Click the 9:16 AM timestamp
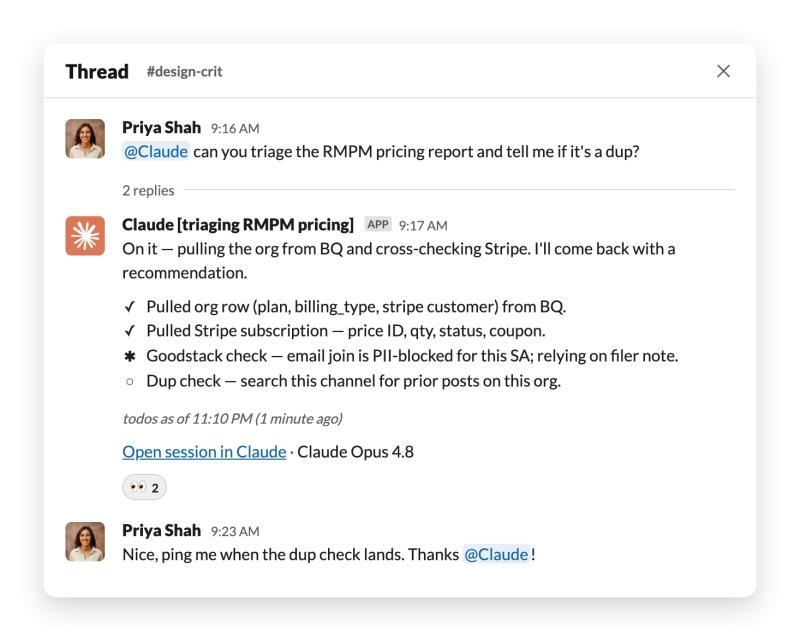800x641 pixels. point(235,129)
